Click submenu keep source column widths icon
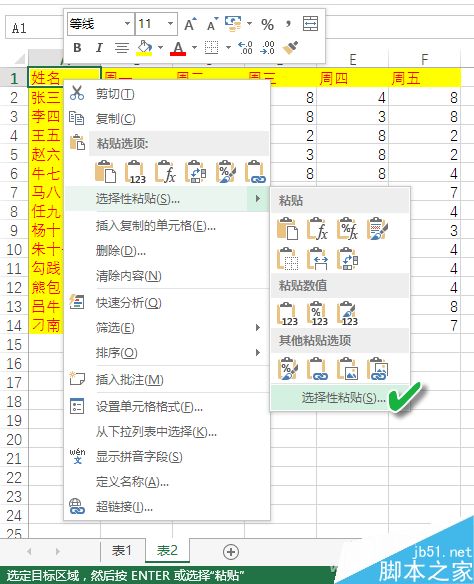This screenshot has width=474, height=584. [x=317, y=258]
